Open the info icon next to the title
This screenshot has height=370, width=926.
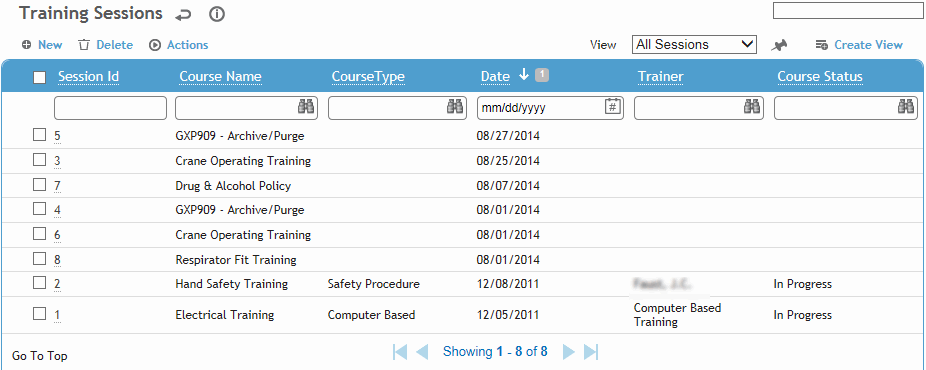click(217, 15)
